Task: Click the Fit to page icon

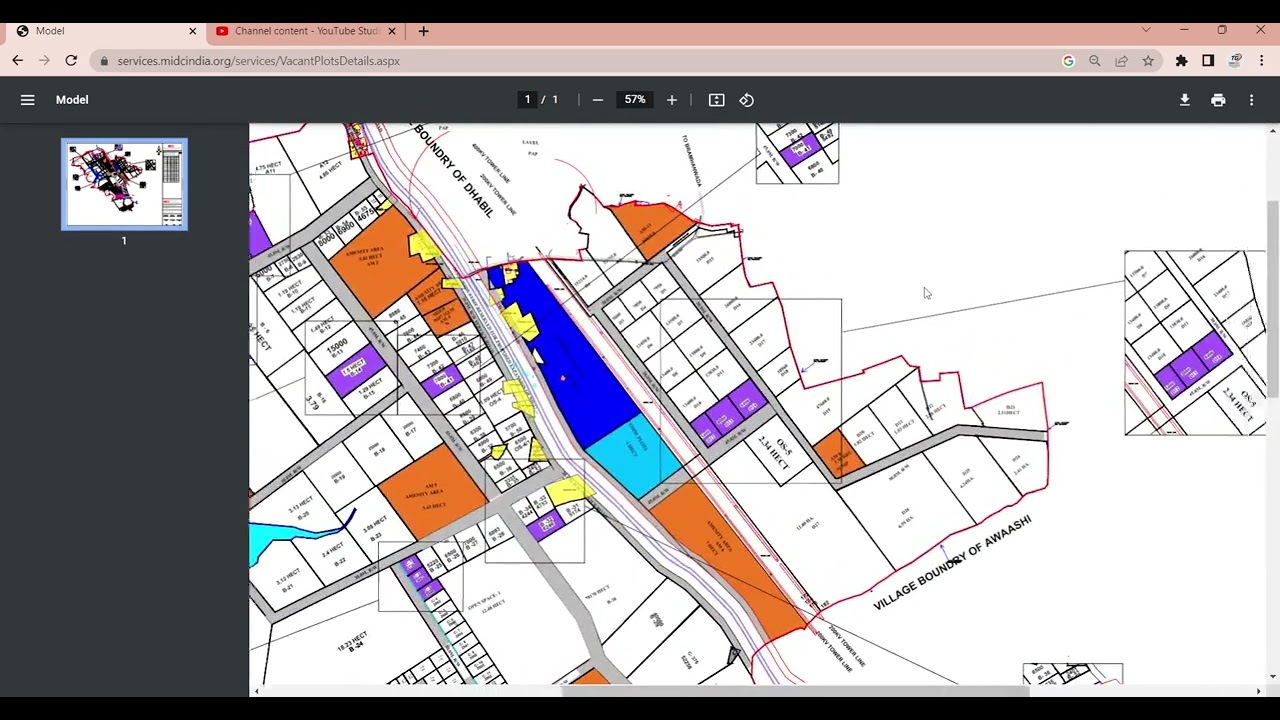Action: point(716,100)
